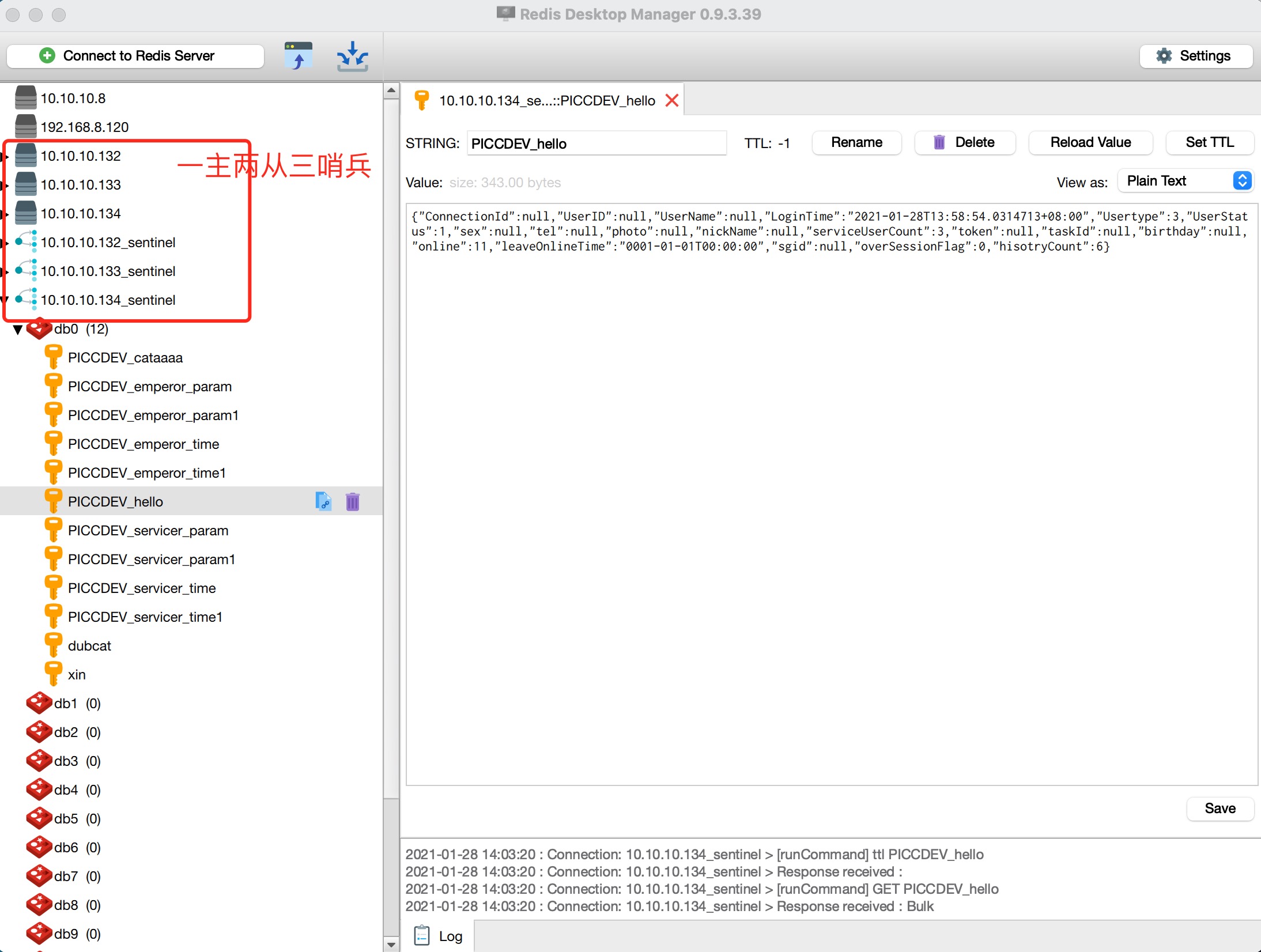
Task: Click the db1 database icon
Action: pos(39,703)
